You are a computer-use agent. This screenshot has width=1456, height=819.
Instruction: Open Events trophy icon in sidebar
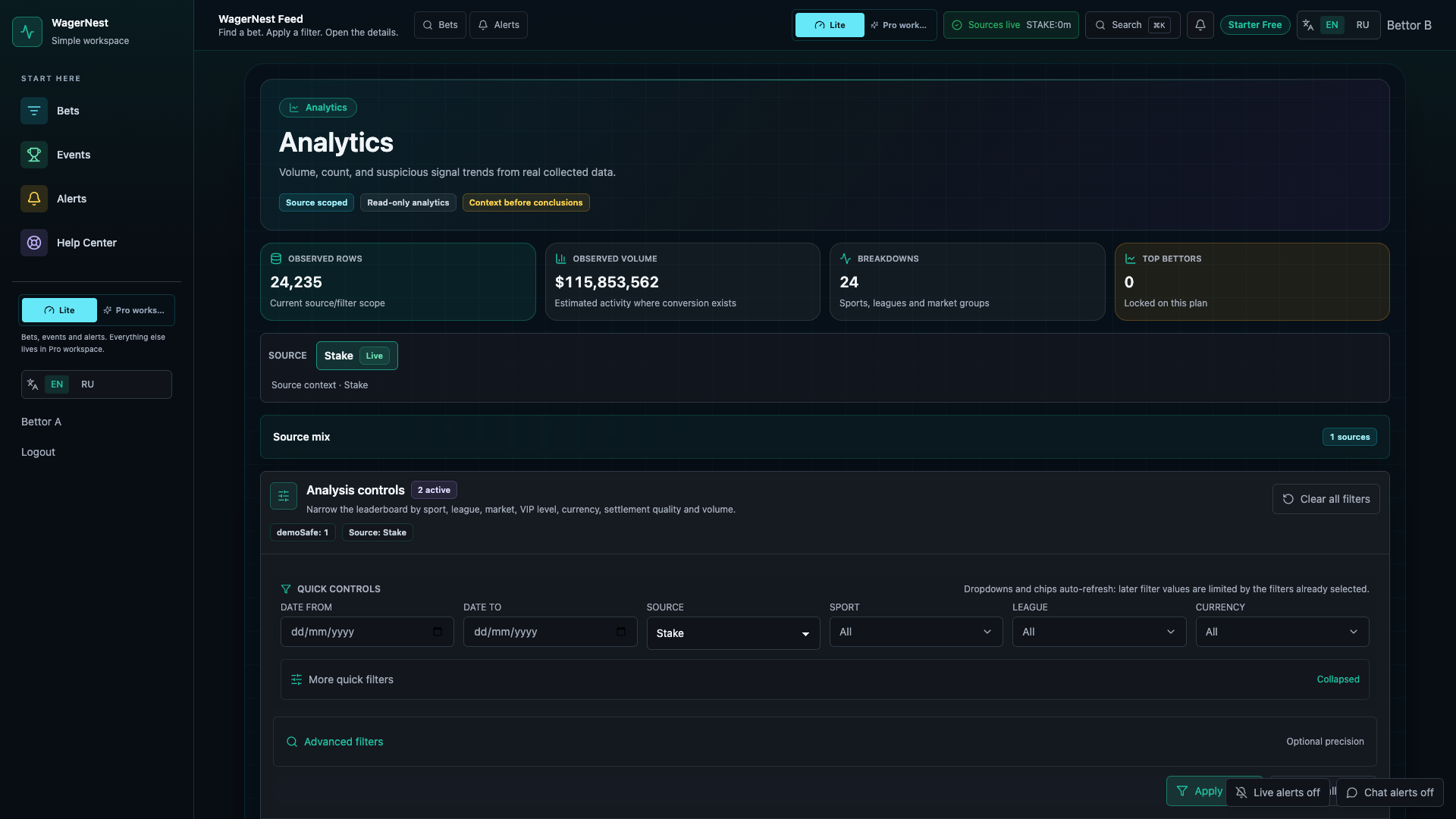tap(34, 155)
